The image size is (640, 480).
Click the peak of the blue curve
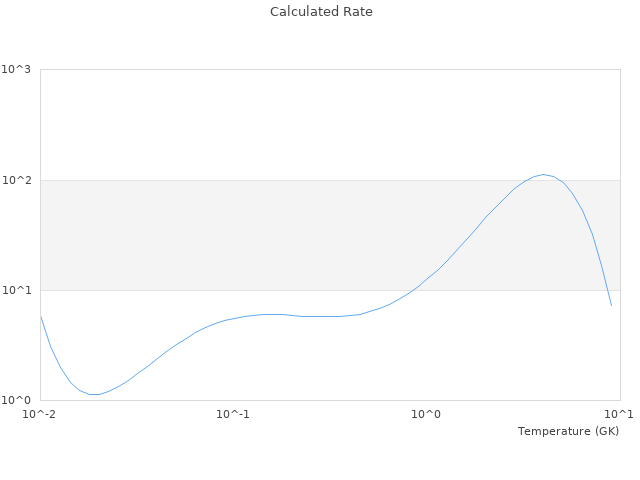click(543, 174)
